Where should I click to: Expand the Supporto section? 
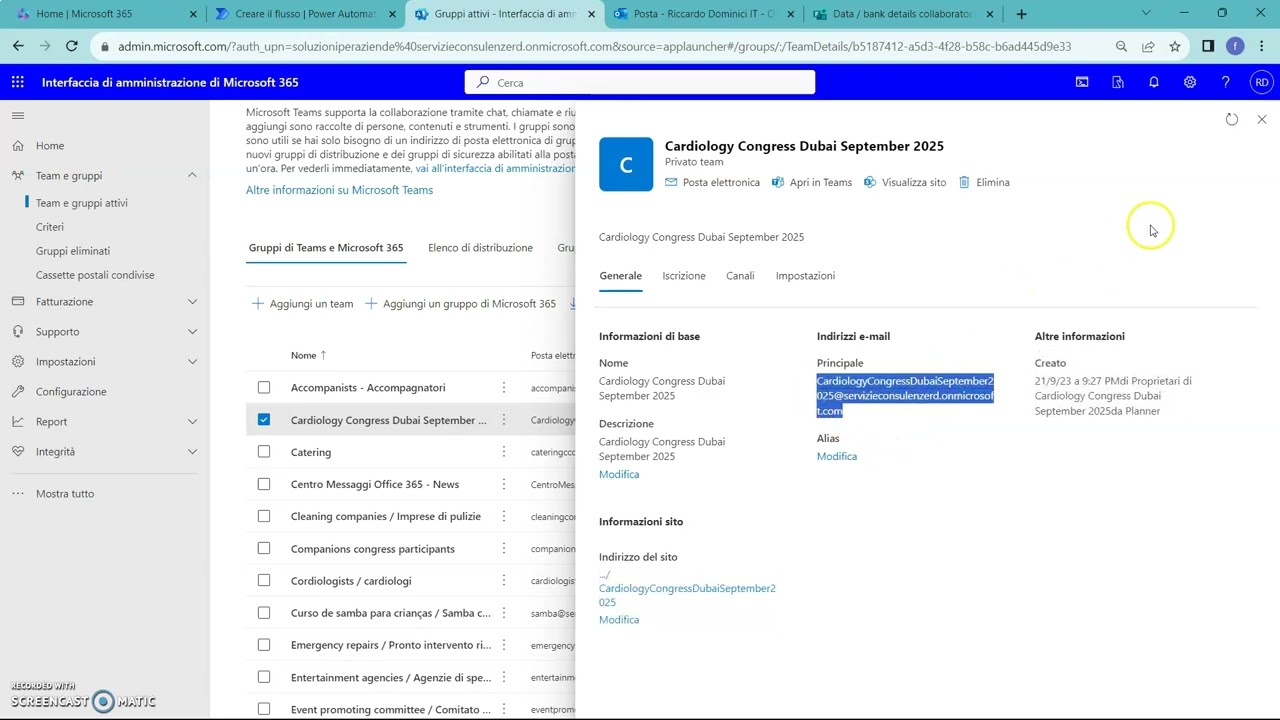click(x=192, y=331)
